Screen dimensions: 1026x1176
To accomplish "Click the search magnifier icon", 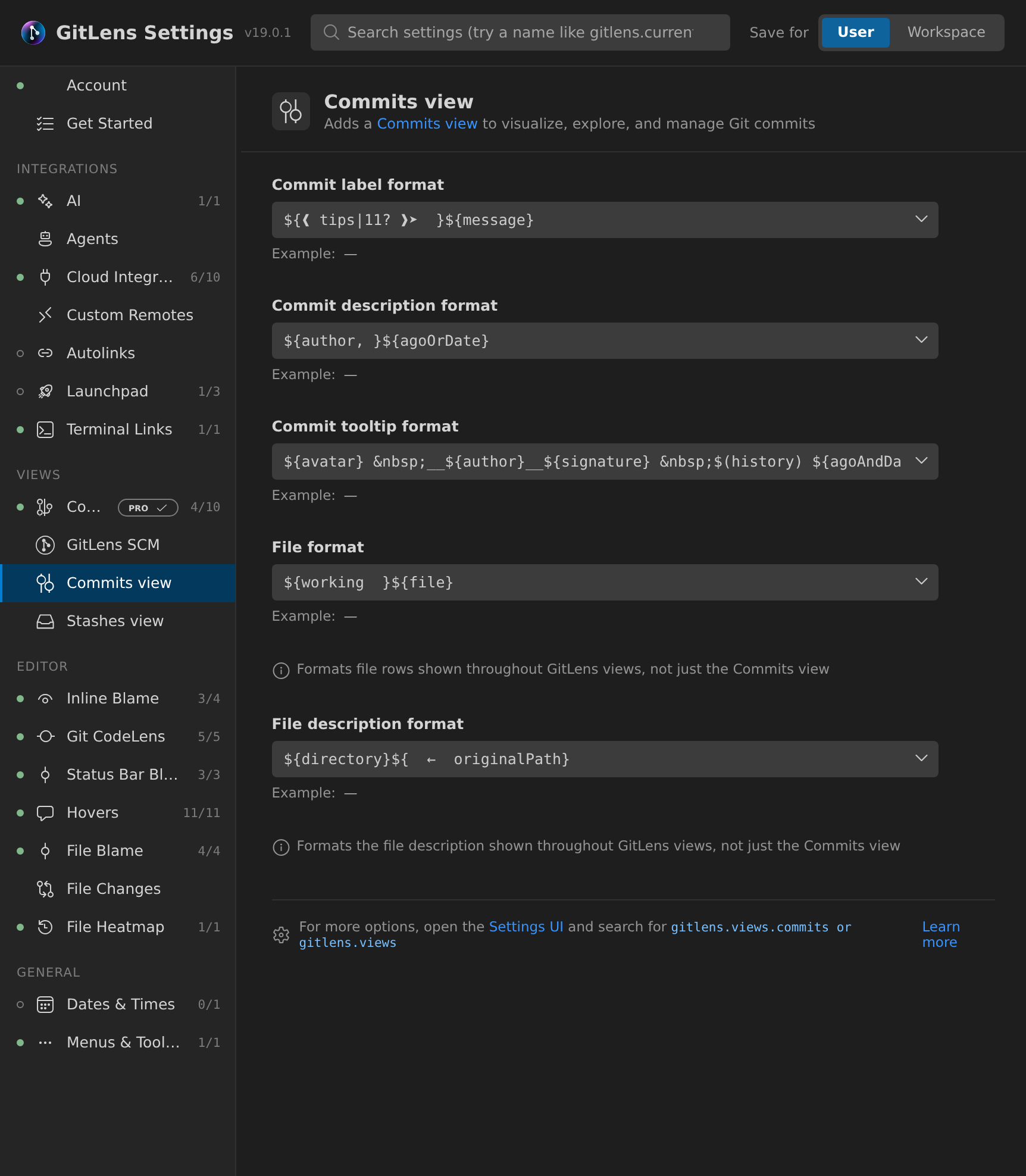I will tap(331, 32).
